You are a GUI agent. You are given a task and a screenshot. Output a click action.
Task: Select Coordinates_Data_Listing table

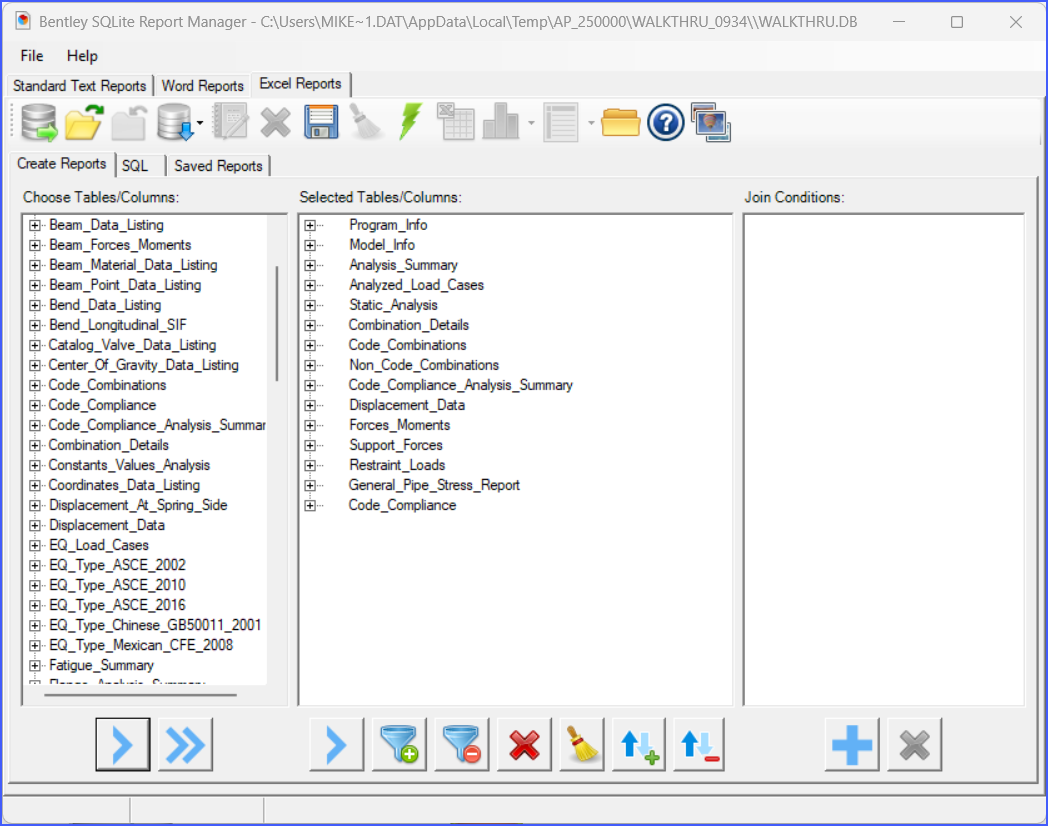point(124,485)
